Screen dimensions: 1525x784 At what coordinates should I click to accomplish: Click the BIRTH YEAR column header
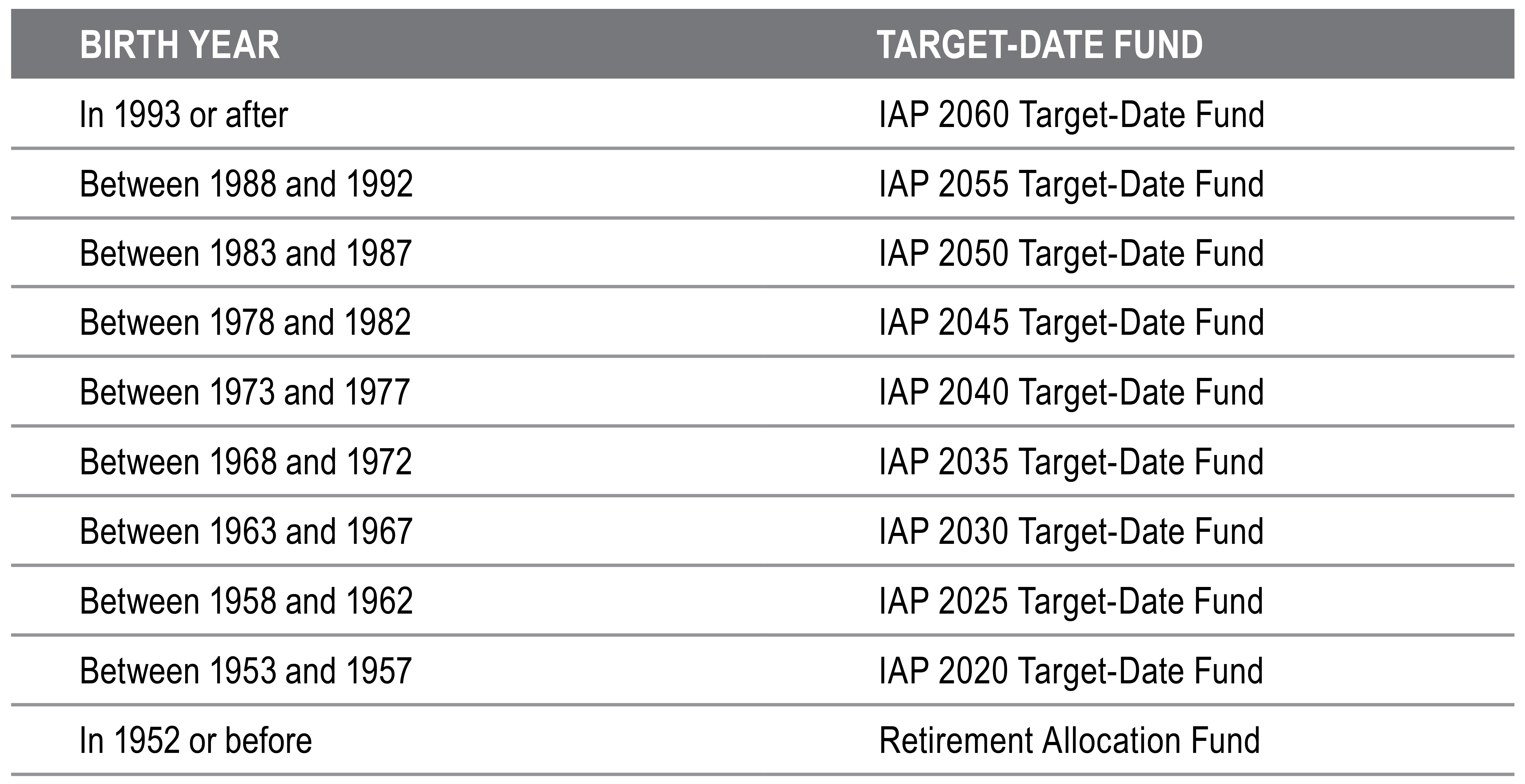coord(179,45)
